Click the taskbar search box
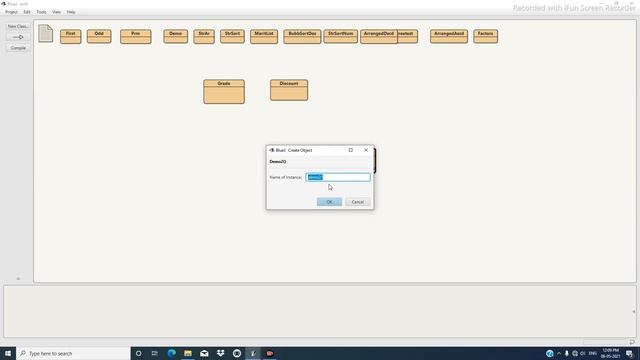640x360 pixels. tap(73, 353)
